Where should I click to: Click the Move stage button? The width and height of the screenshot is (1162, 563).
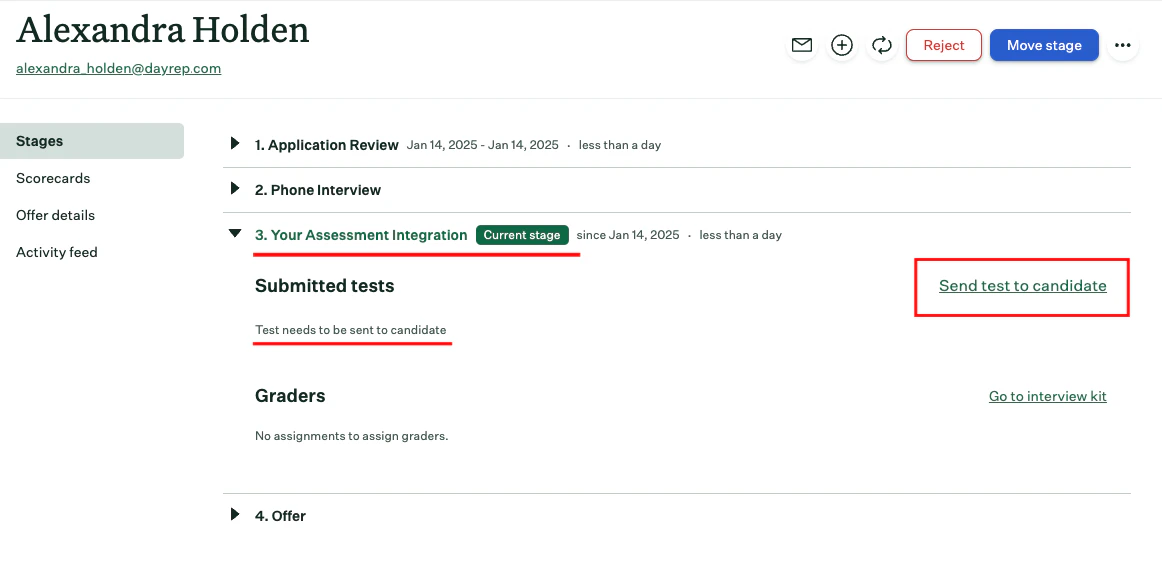click(x=1044, y=45)
